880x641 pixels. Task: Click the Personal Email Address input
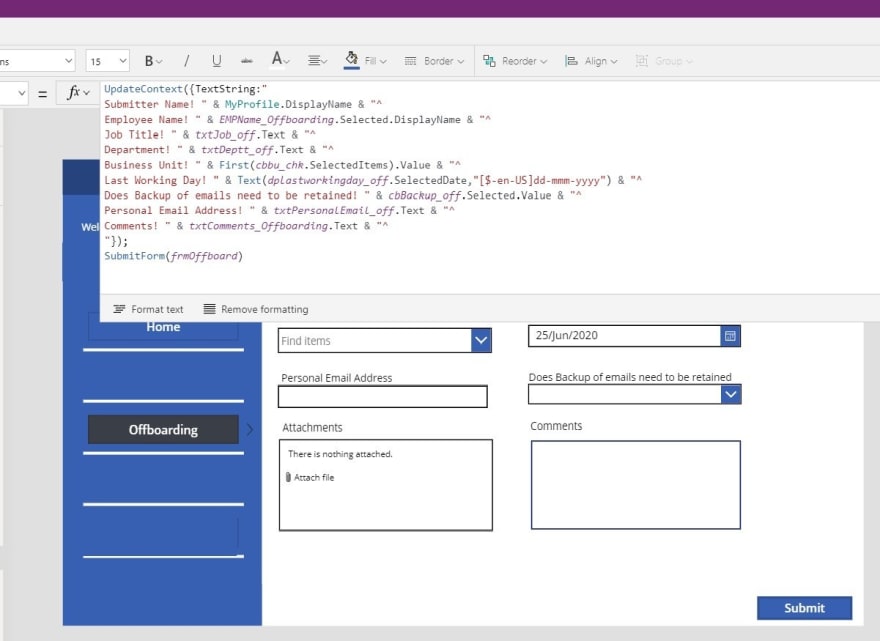click(x=383, y=397)
